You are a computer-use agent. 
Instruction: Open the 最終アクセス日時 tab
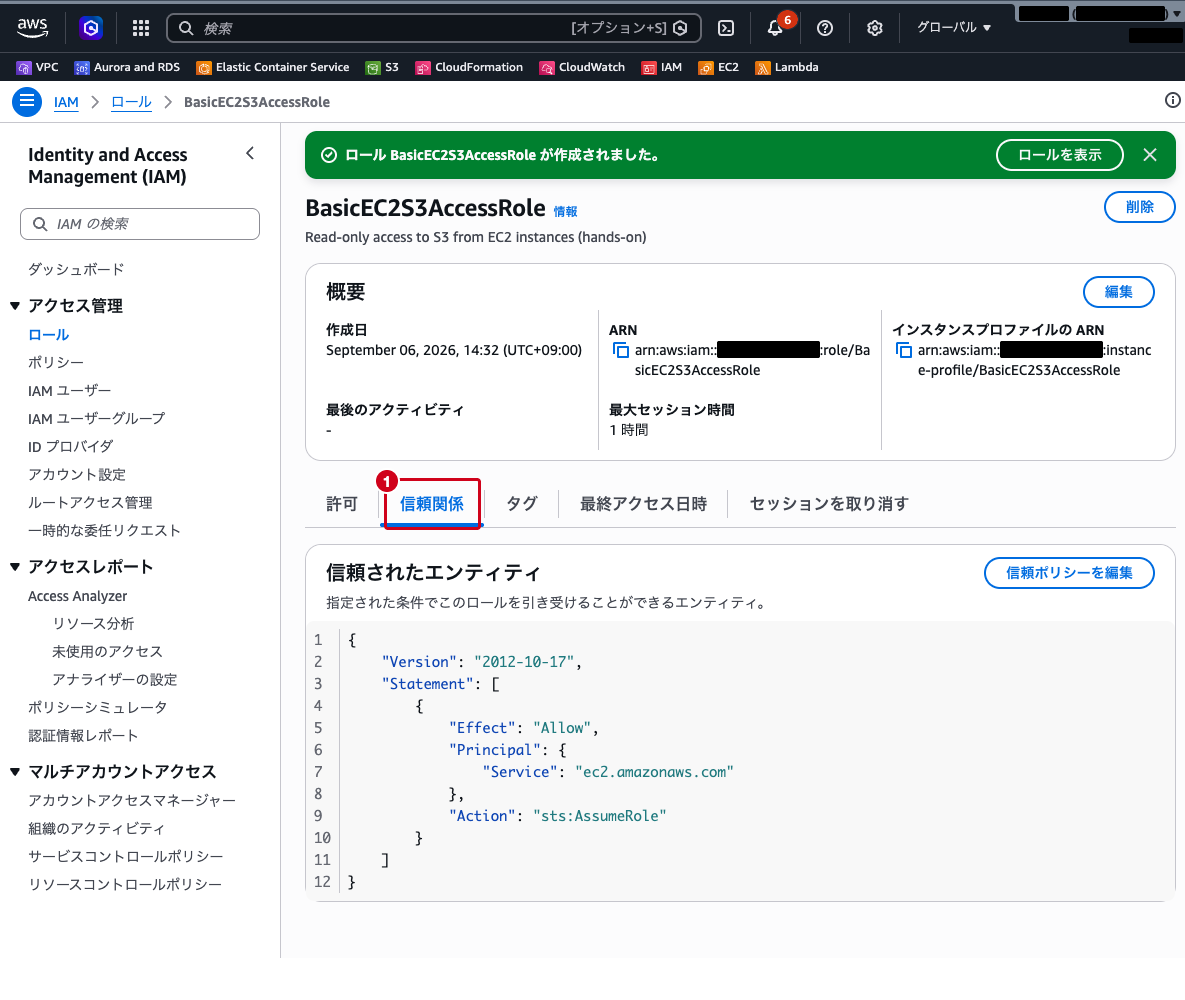click(643, 504)
